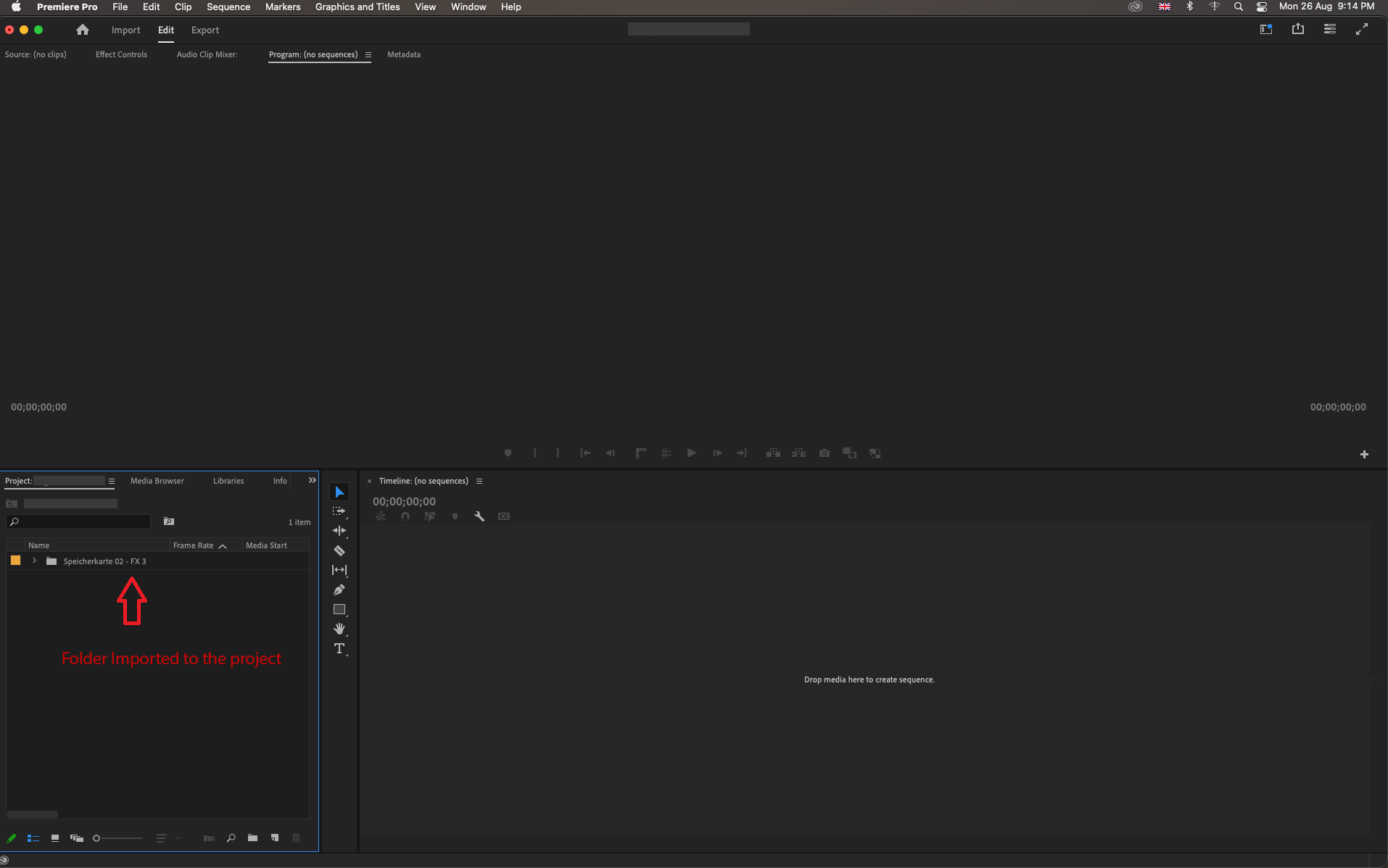1388x868 pixels.
Task: Click the project search field
Action: coord(78,522)
